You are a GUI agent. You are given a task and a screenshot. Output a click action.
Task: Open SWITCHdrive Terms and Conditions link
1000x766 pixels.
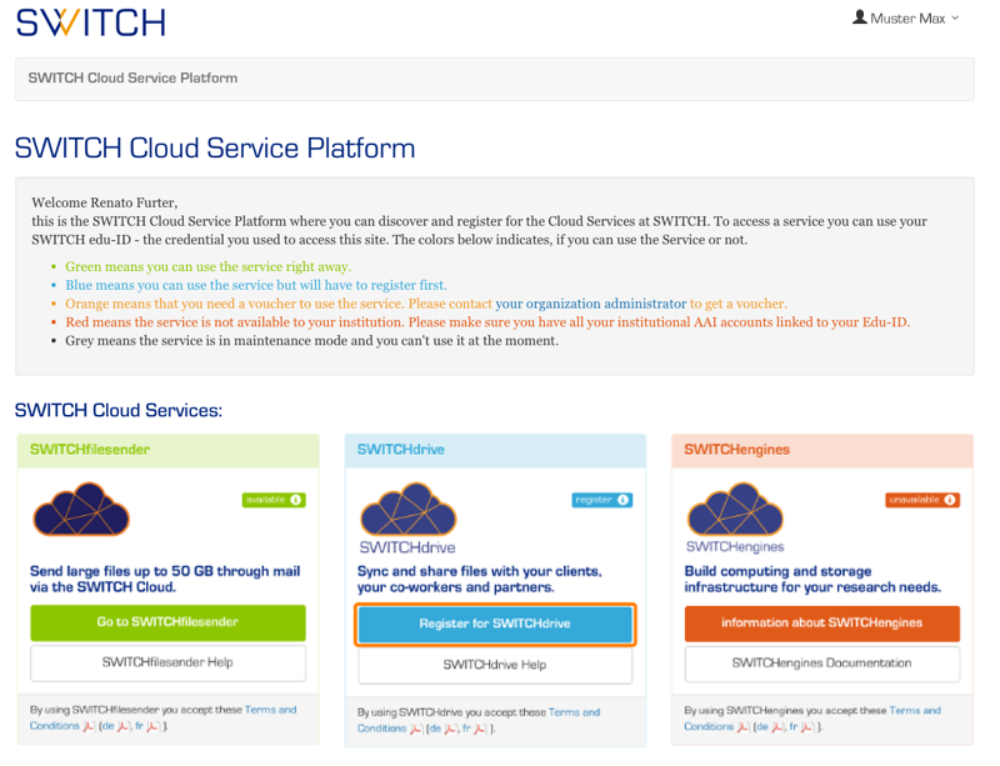[574, 712]
